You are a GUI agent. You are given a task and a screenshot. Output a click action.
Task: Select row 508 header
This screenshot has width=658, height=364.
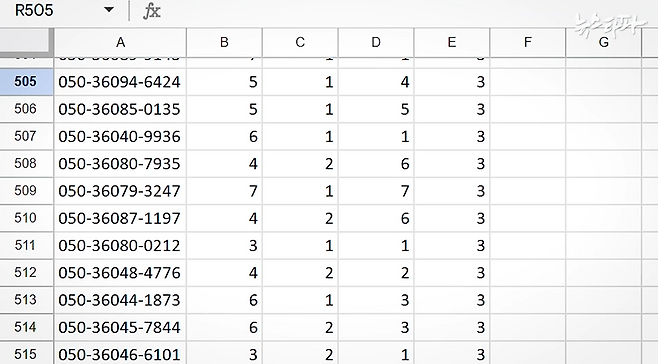click(x=26, y=164)
